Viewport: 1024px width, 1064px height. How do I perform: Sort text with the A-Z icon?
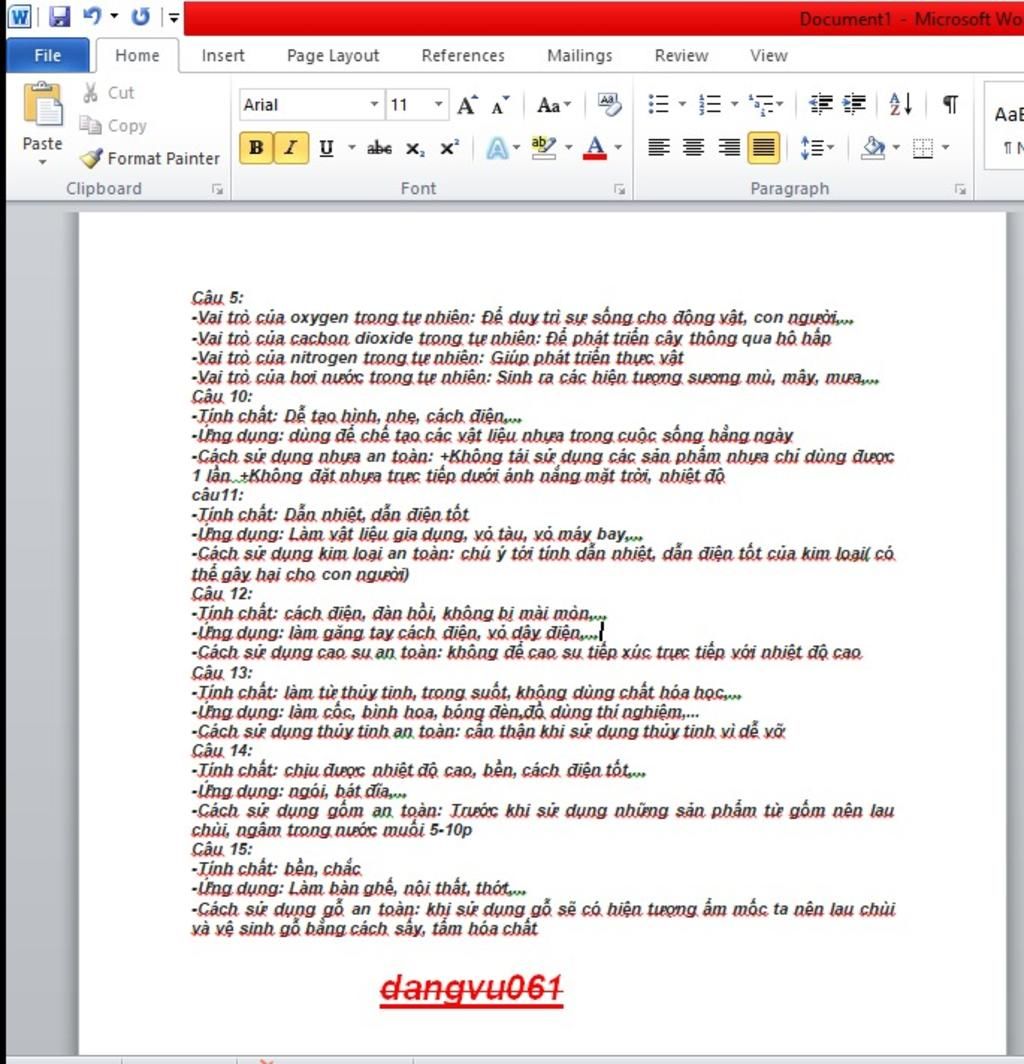pyautogui.click(x=900, y=104)
